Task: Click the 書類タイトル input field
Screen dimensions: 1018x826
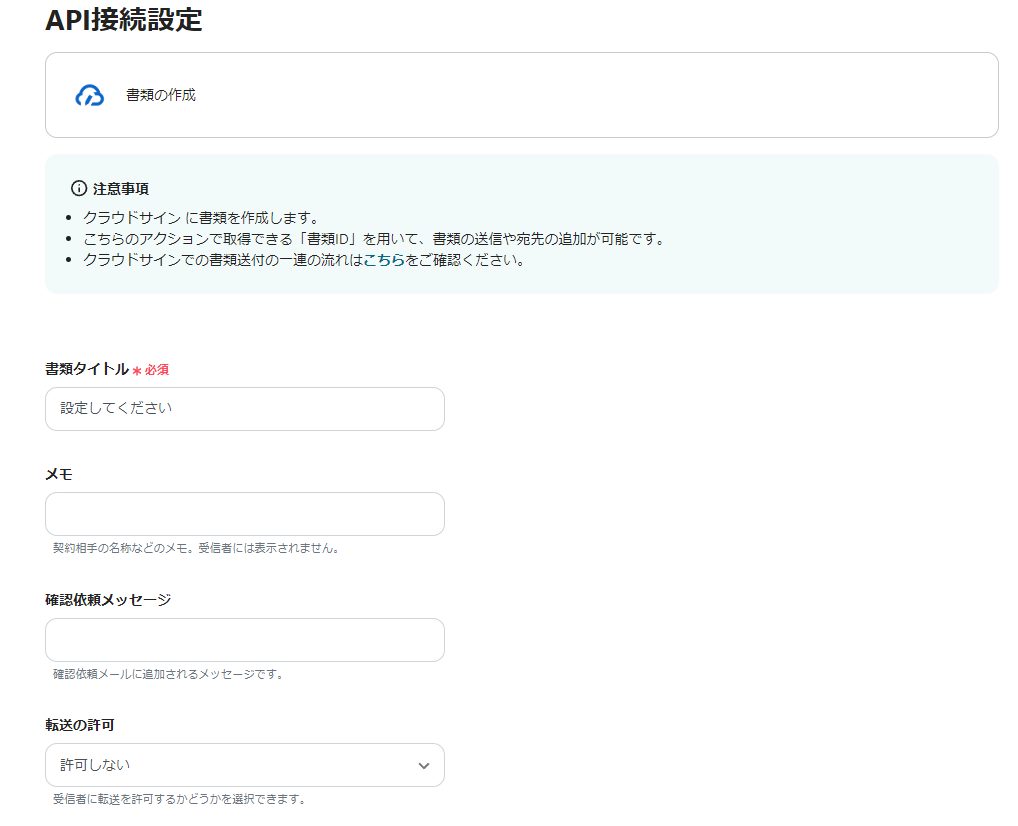Action: tap(244, 408)
